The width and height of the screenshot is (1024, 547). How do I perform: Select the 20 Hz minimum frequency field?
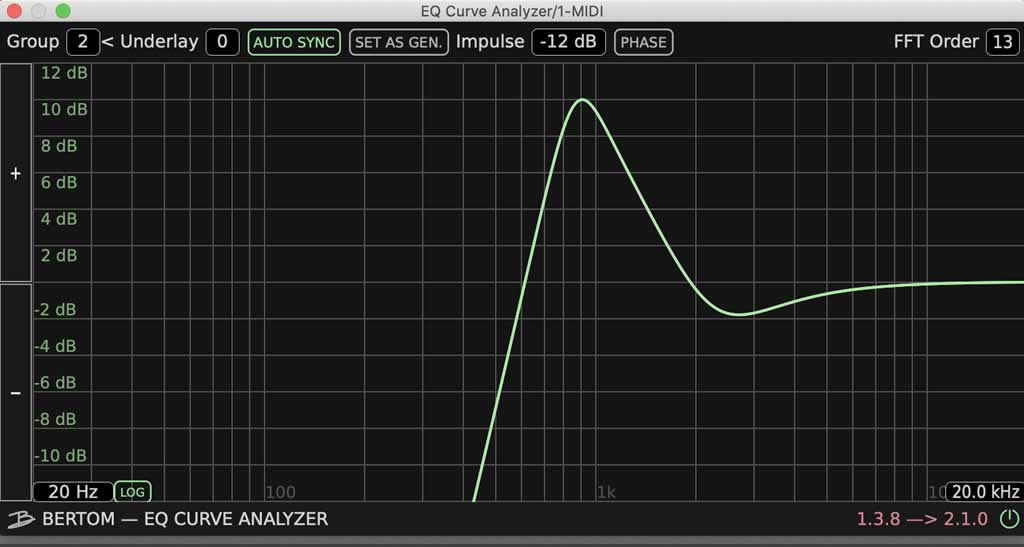click(72, 492)
